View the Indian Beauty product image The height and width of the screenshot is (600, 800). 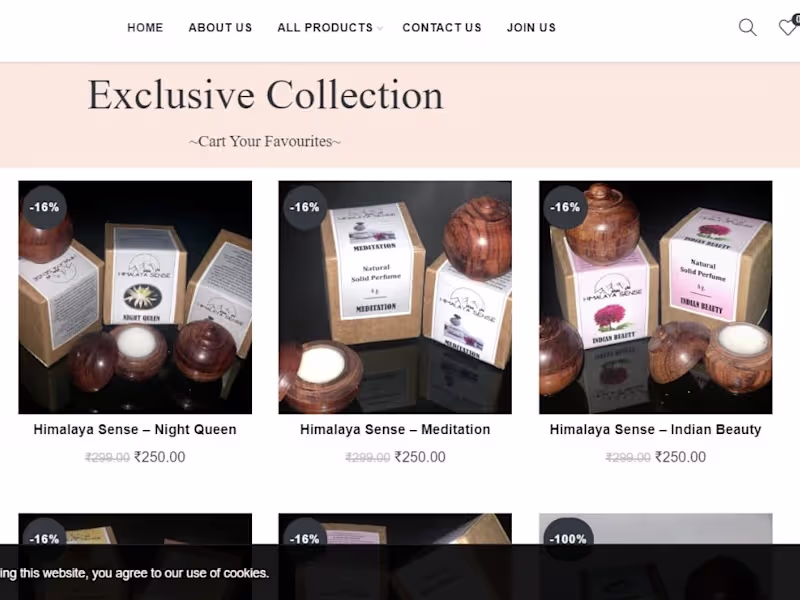click(656, 297)
